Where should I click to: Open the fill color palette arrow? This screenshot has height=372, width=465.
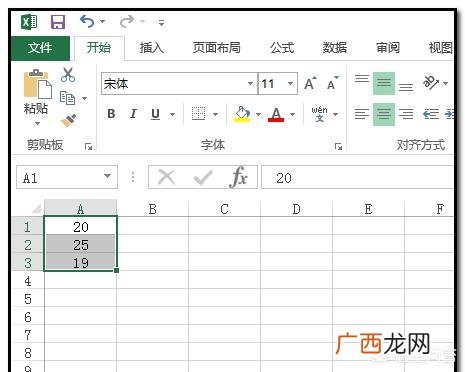click(258, 114)
